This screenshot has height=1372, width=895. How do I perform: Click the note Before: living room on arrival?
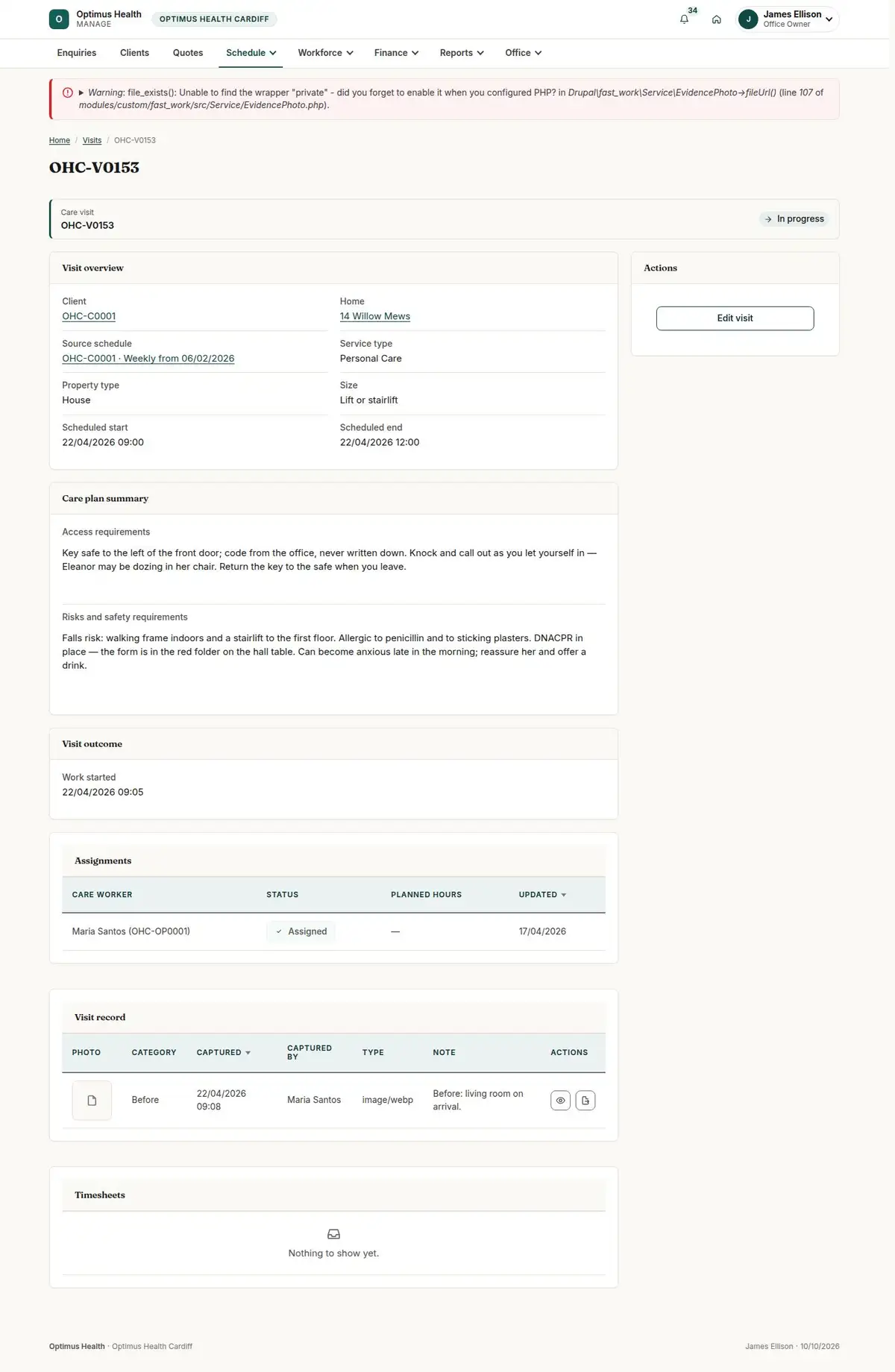click(478, 1100)
